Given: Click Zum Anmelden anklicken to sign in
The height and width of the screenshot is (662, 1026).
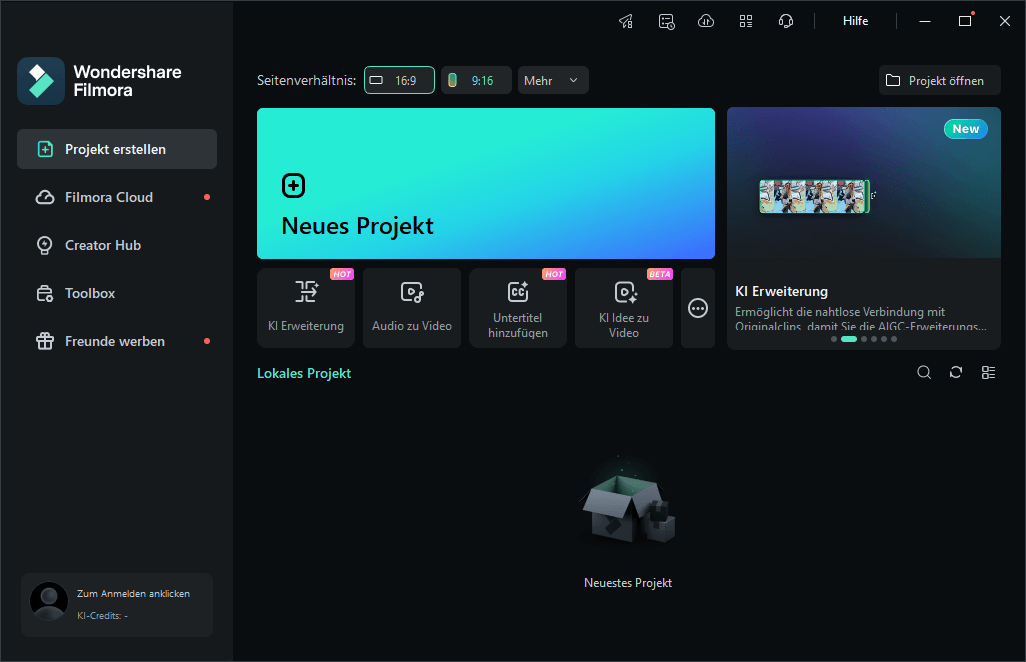Looking at the screenshot, I should coord(133,593).
